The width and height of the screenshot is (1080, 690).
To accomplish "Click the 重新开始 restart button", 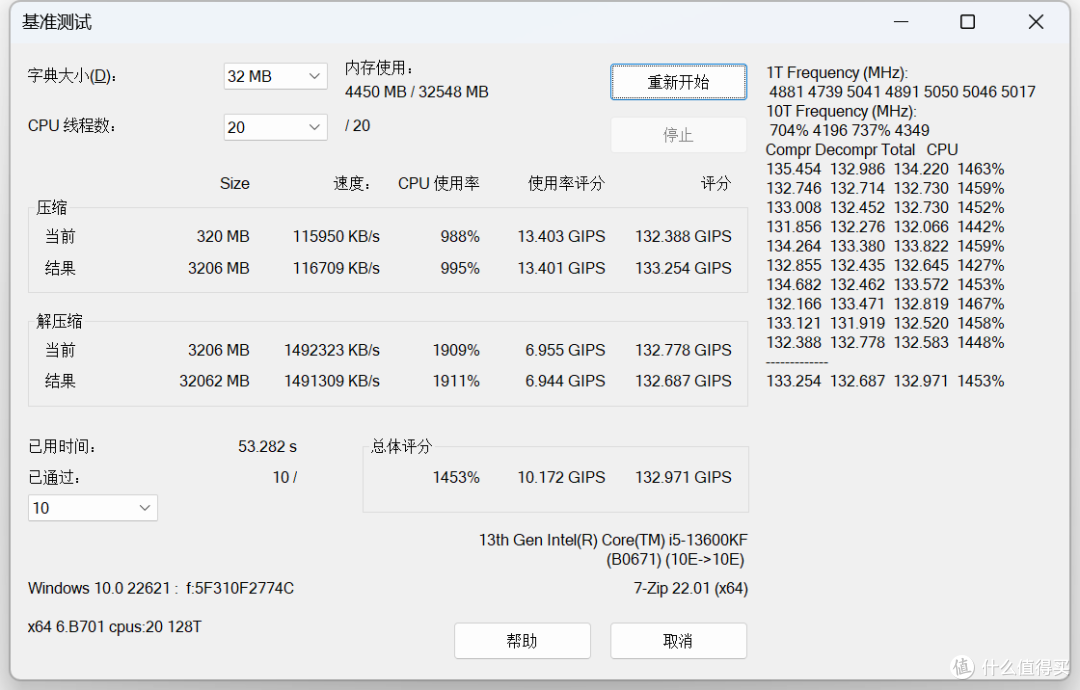I will (x=678, y=83).
